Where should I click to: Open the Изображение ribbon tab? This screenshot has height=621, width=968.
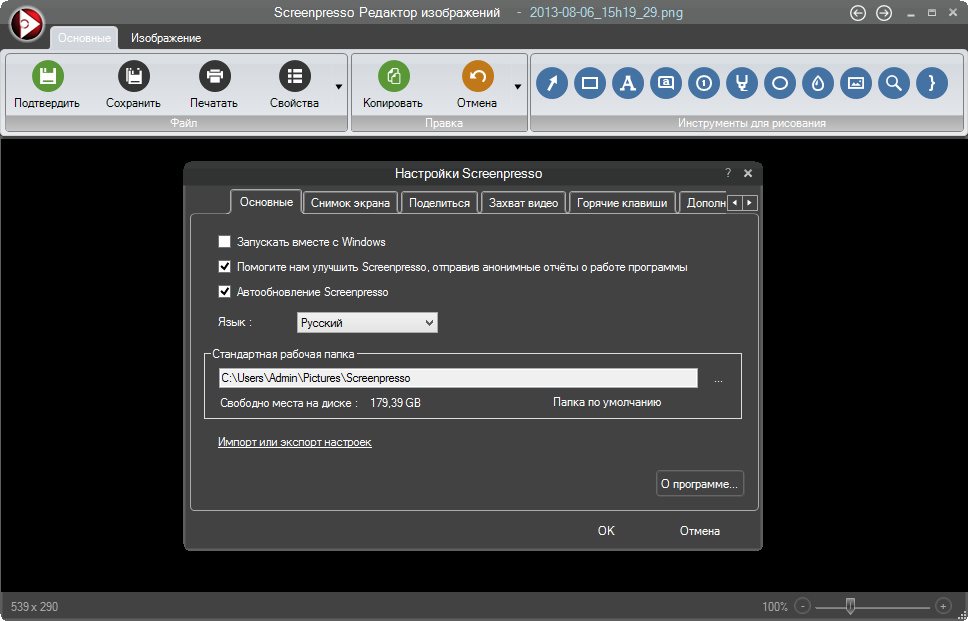pyautogui.click(x=166, y=38)
